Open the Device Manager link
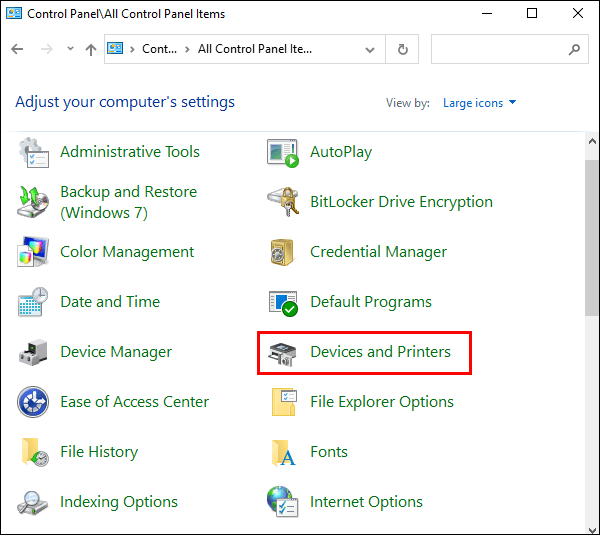 (116, 352)
